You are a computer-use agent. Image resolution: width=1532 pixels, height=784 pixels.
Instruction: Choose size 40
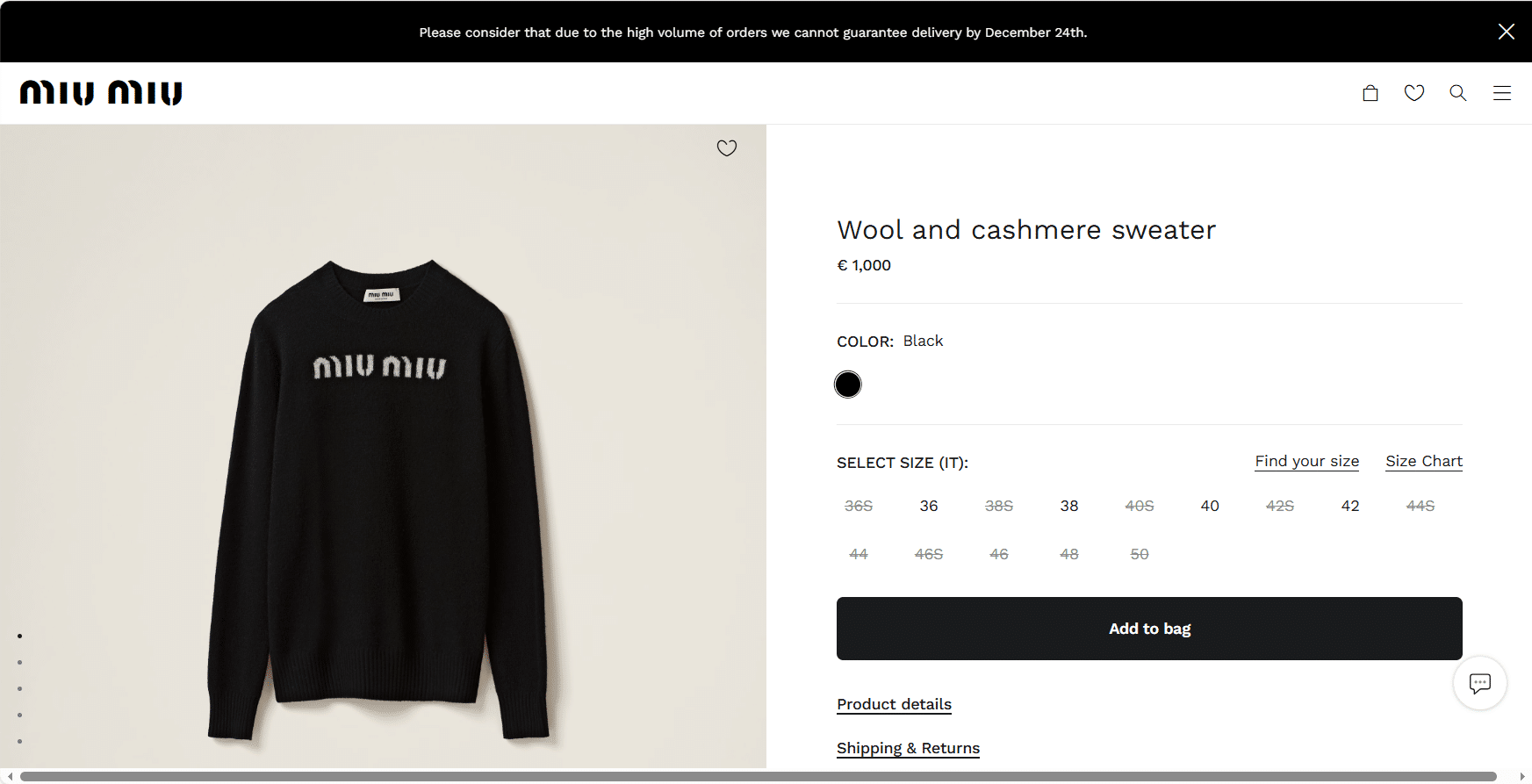[x=1210, y=506]
